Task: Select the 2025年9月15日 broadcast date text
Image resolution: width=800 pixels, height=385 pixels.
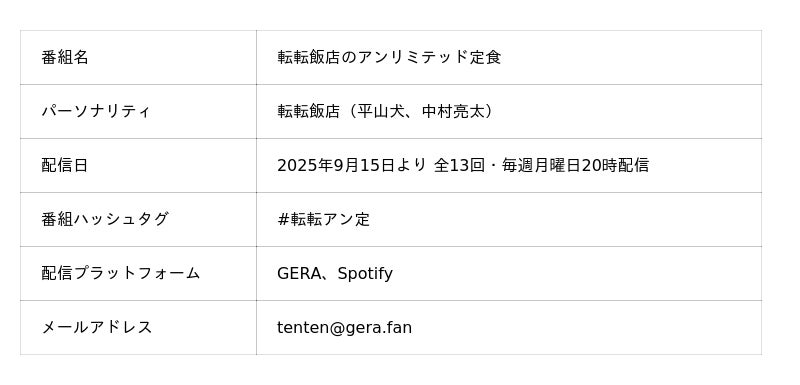Action: click(336, 165)
